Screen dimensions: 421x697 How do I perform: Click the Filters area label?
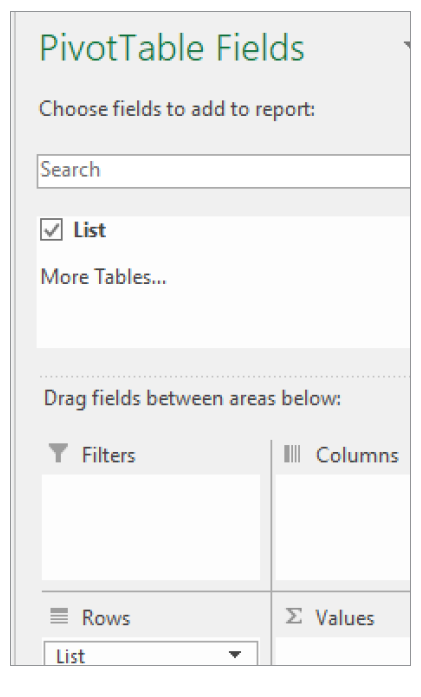tap(108, 455)
